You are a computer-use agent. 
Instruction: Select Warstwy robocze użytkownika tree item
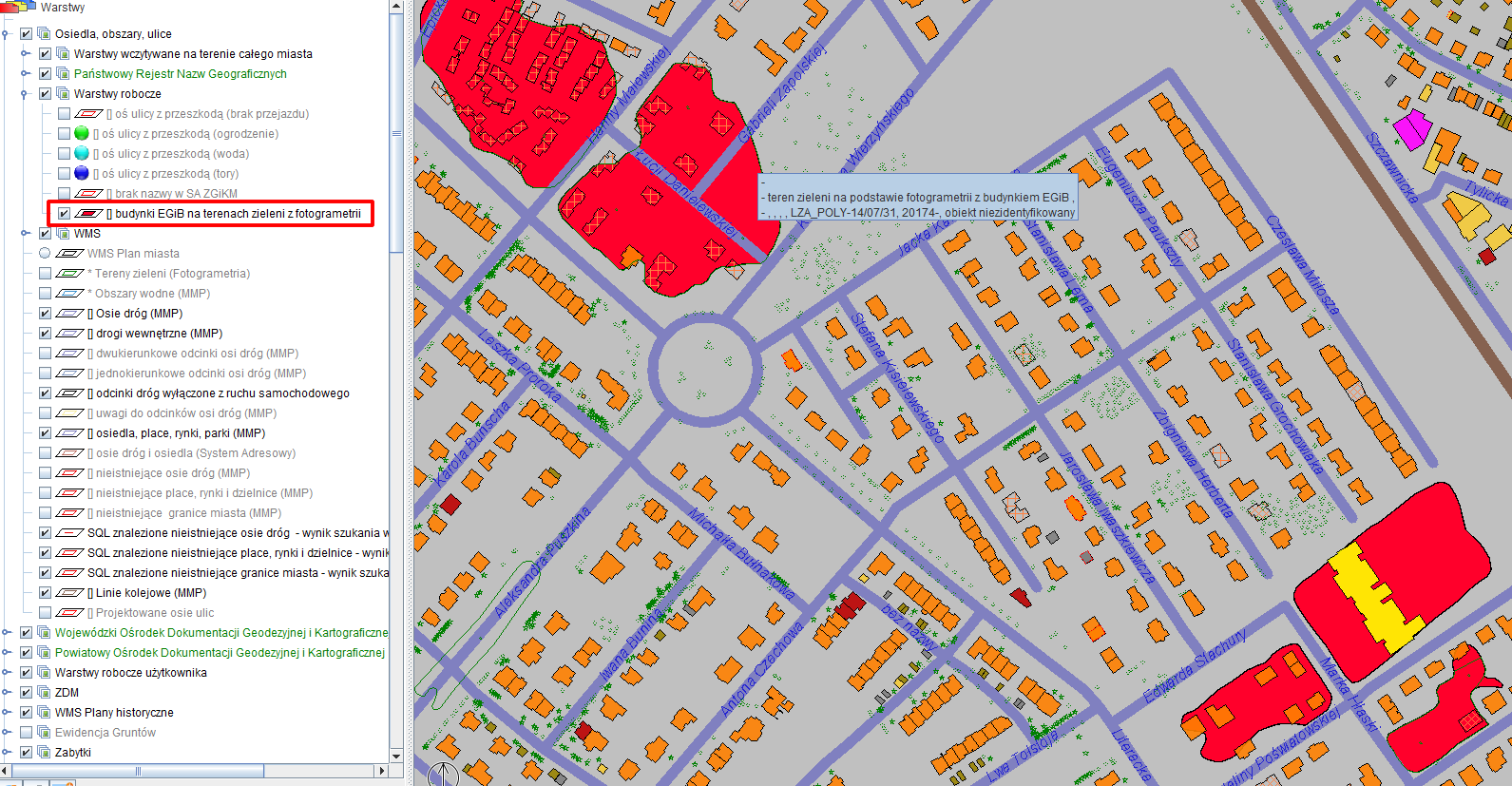[x=130, y=673]
